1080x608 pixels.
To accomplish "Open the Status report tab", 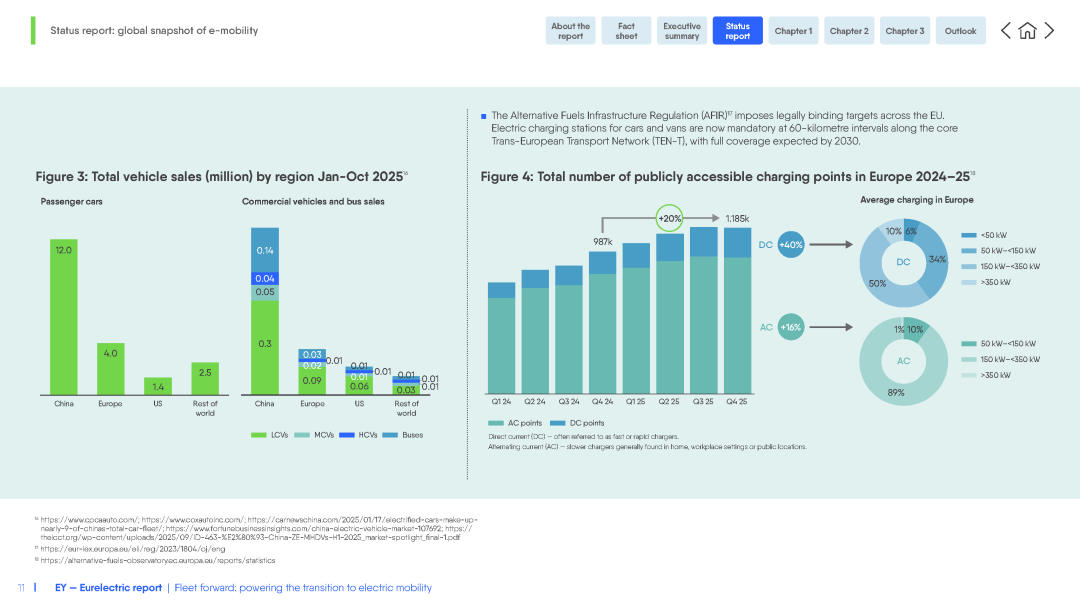I will tap(738, 31).
